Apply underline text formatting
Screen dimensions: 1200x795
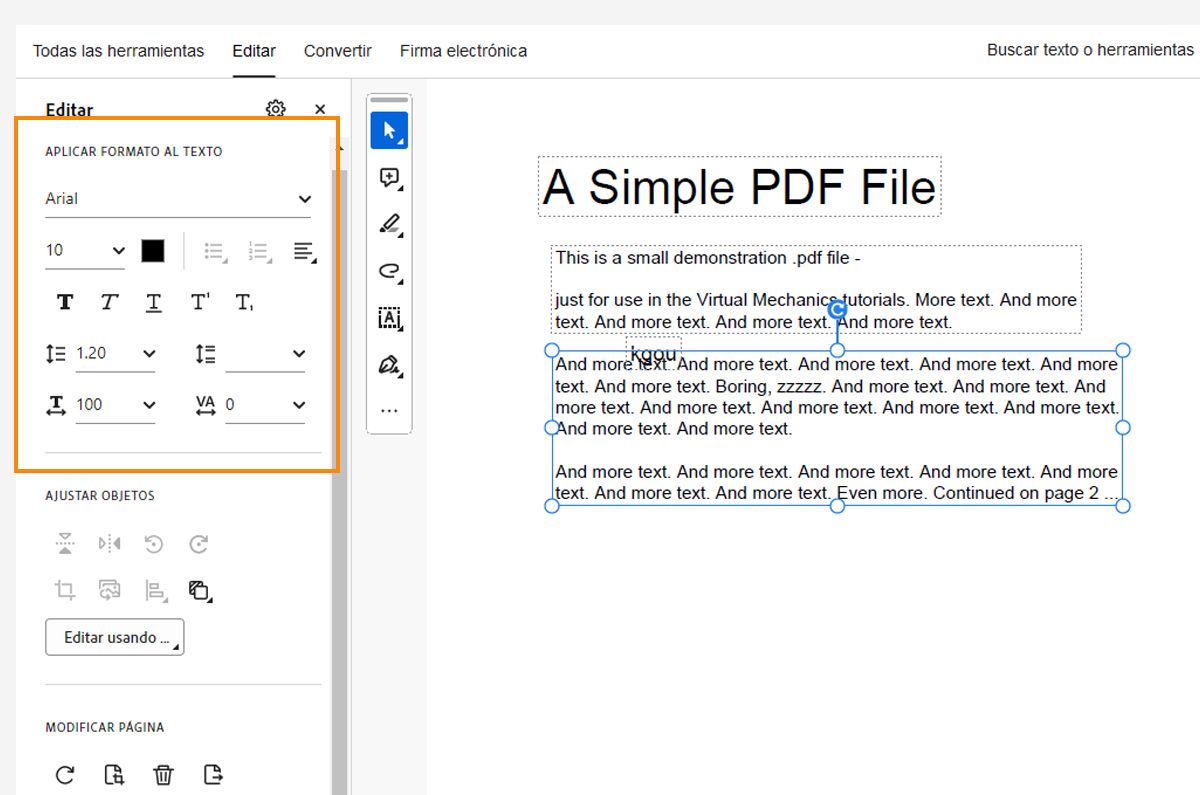(153, 302)
